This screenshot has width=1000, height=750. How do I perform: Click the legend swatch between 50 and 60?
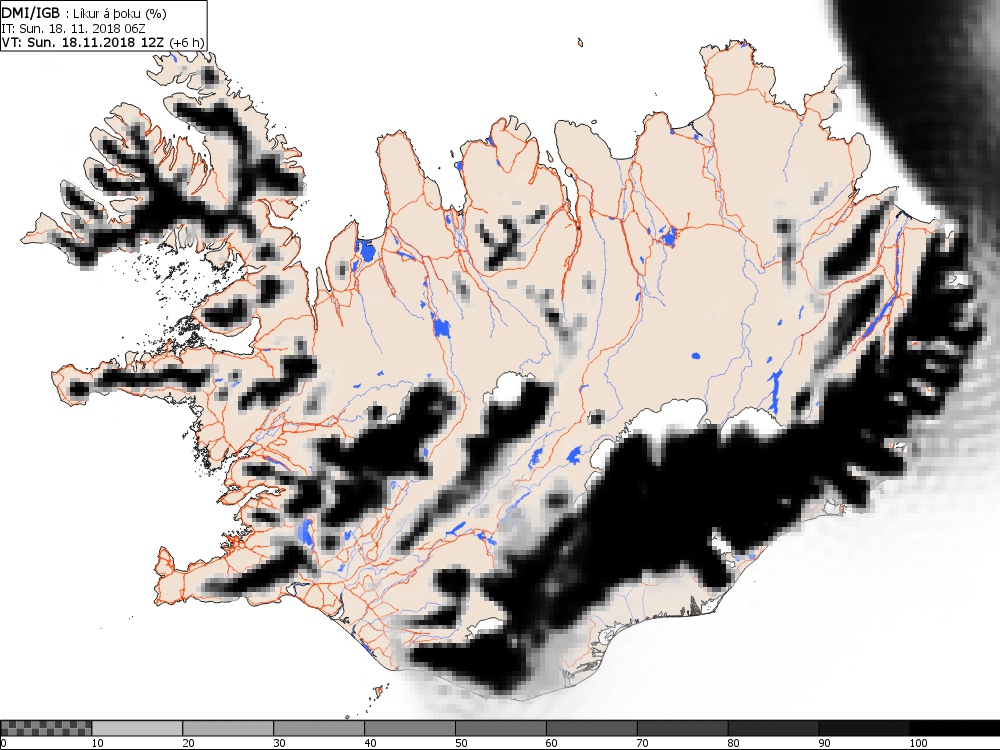pyautogui.click(x=501, y=728)
